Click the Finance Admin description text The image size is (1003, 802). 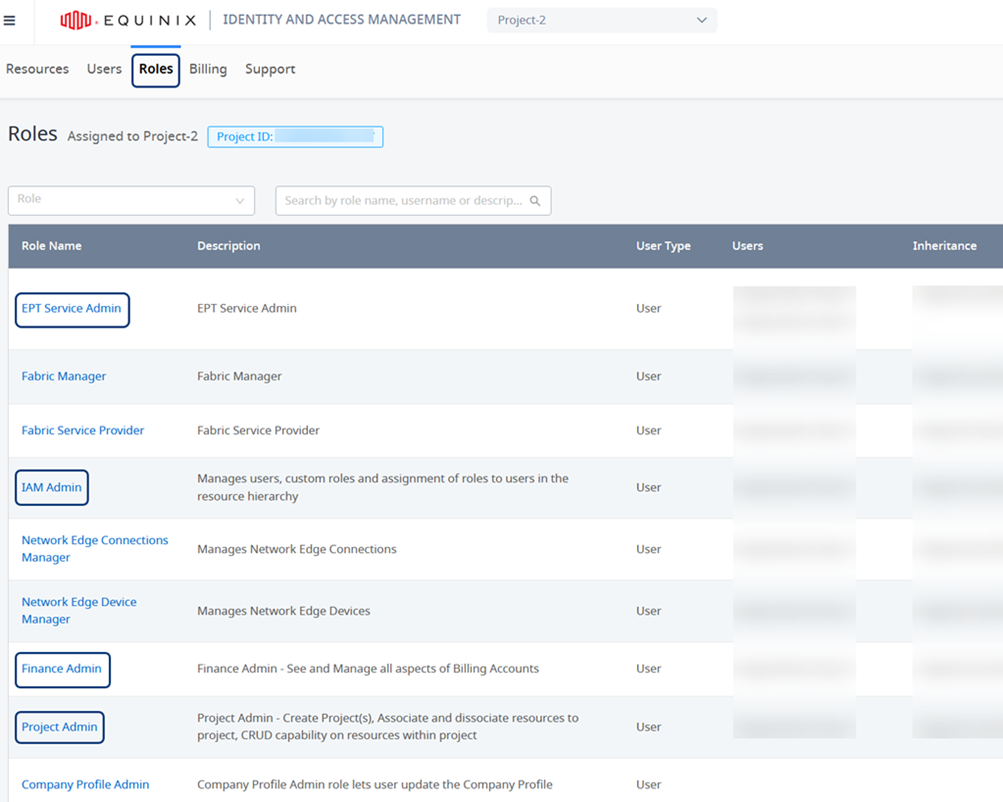[x=368, y=669]
